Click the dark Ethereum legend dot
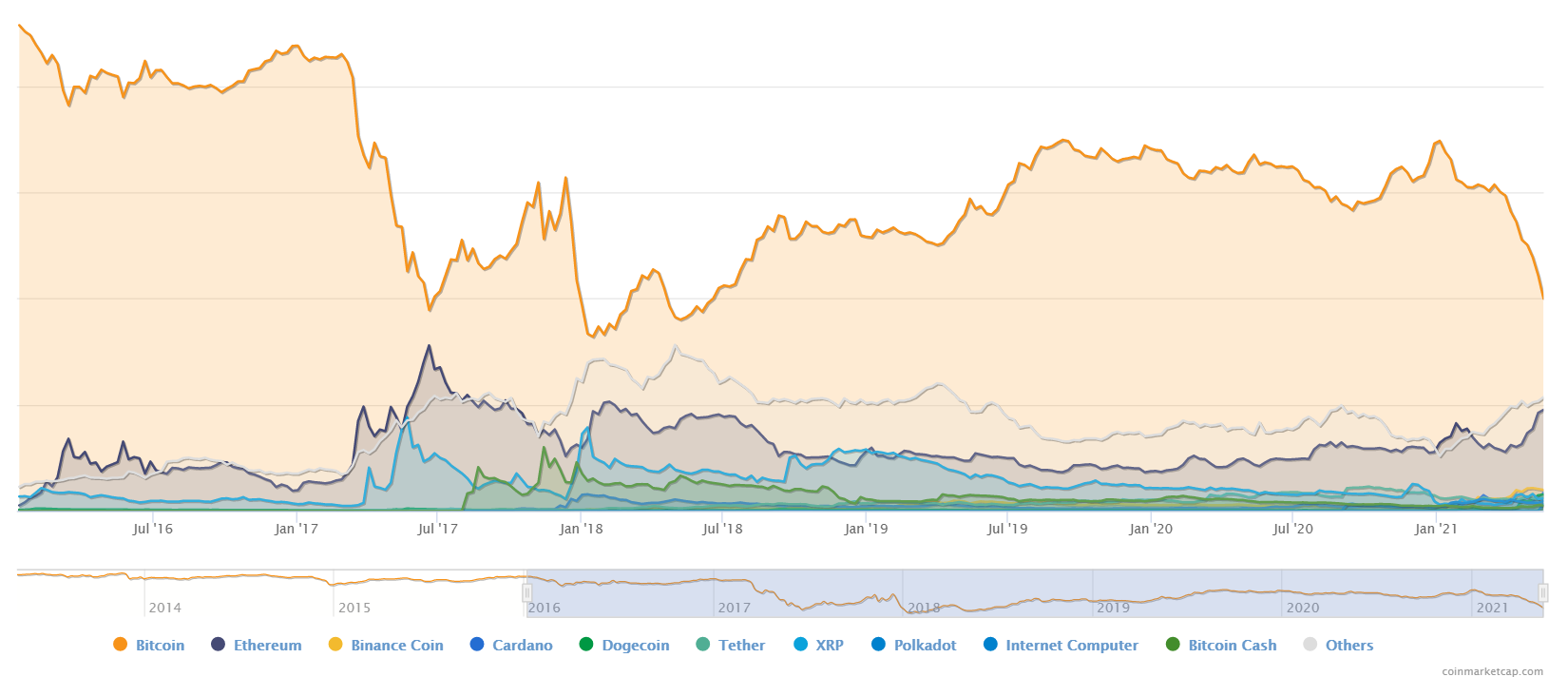The height and width of the screenshot is (677, 1568). click(218, 645)
